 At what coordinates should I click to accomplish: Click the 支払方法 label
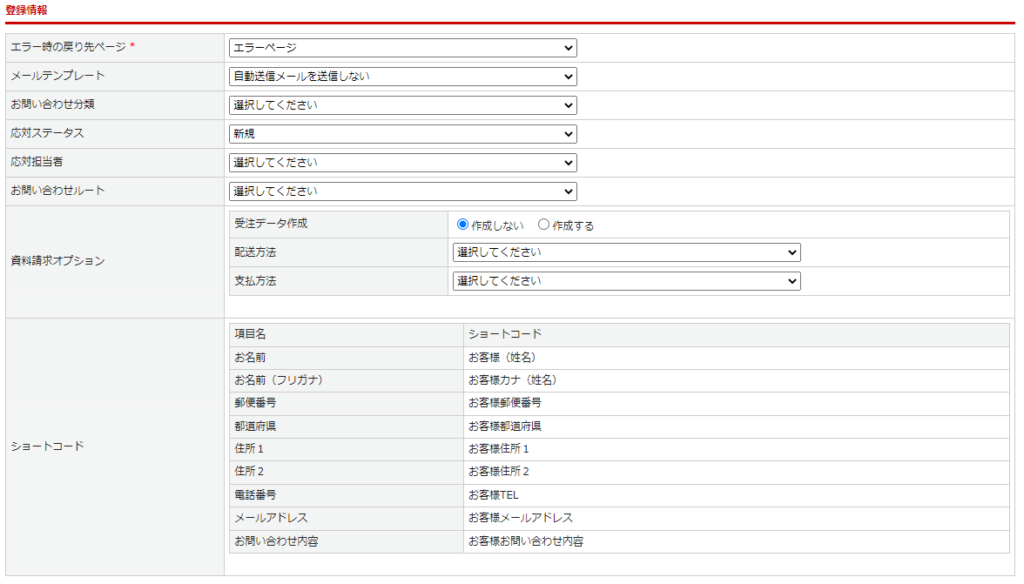click(x=255, y=281)
